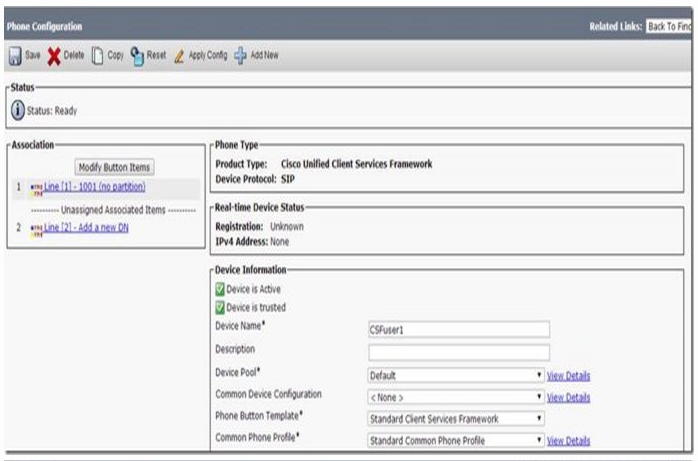
Task: Click the Reset toolbar label
Action: pyautogui.click(x=156, y=55)
